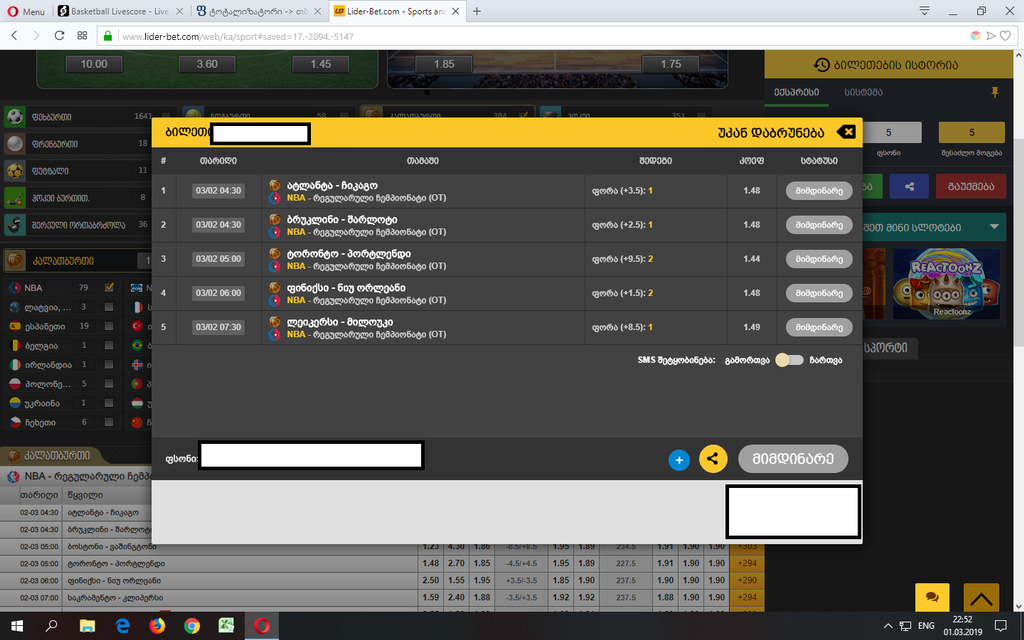
Task: Click the ფუტსალი sport icon
Action: (15, 170)
